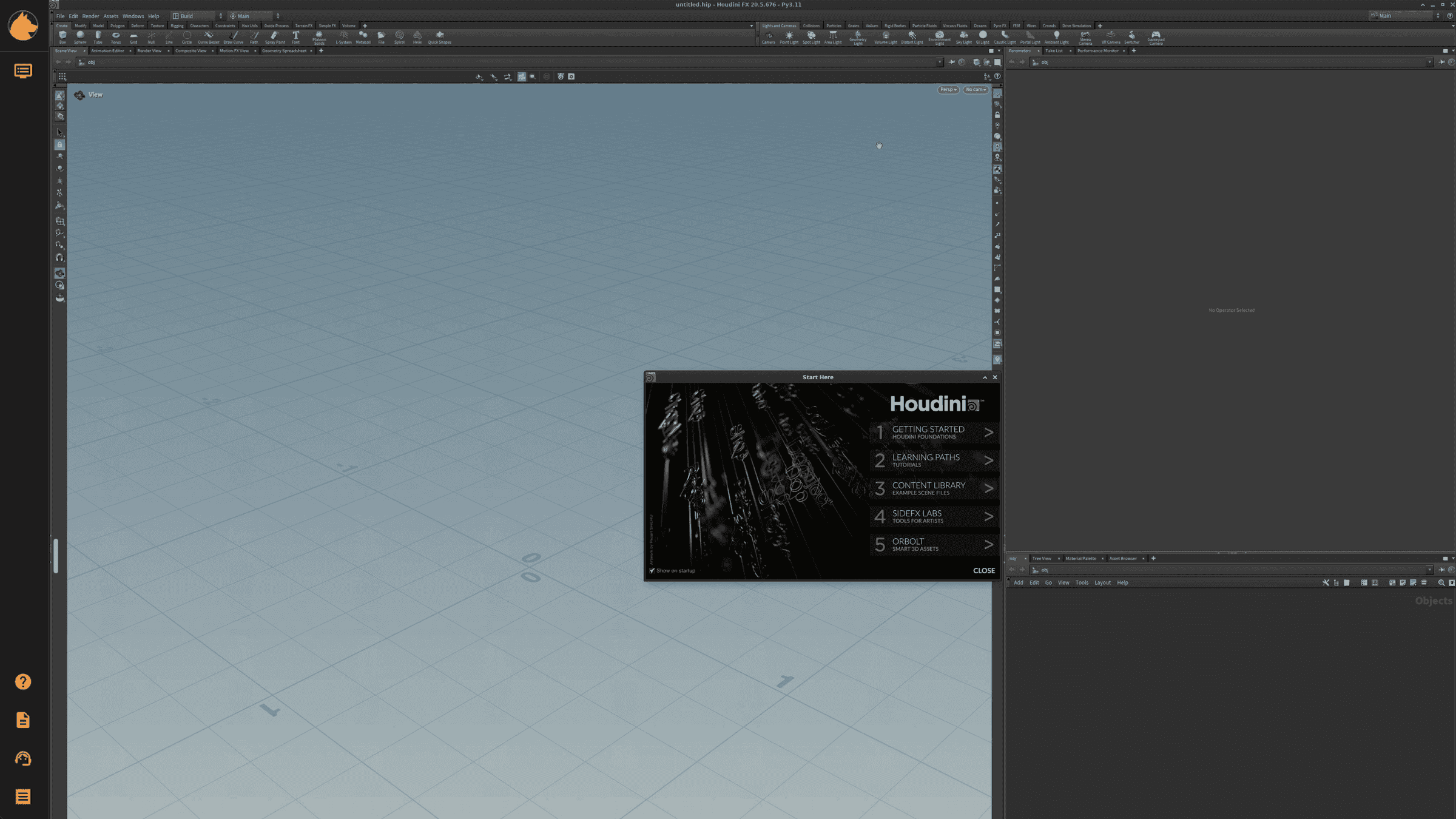Screen dimensions: 1456x819
Task: Select the Font tool on the shelf
Action: tap(296, 38)
